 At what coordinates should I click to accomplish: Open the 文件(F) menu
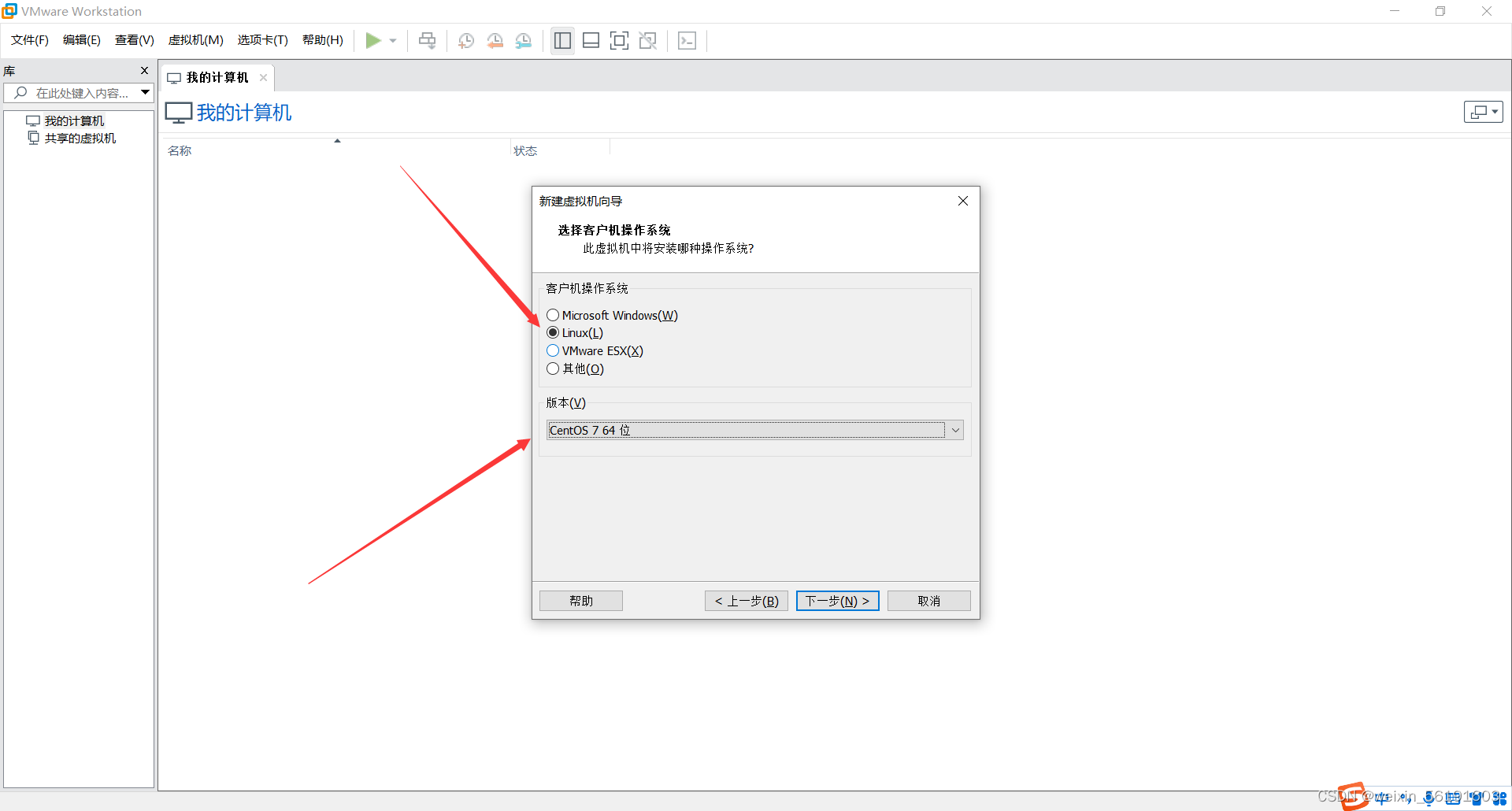[30, 40]
